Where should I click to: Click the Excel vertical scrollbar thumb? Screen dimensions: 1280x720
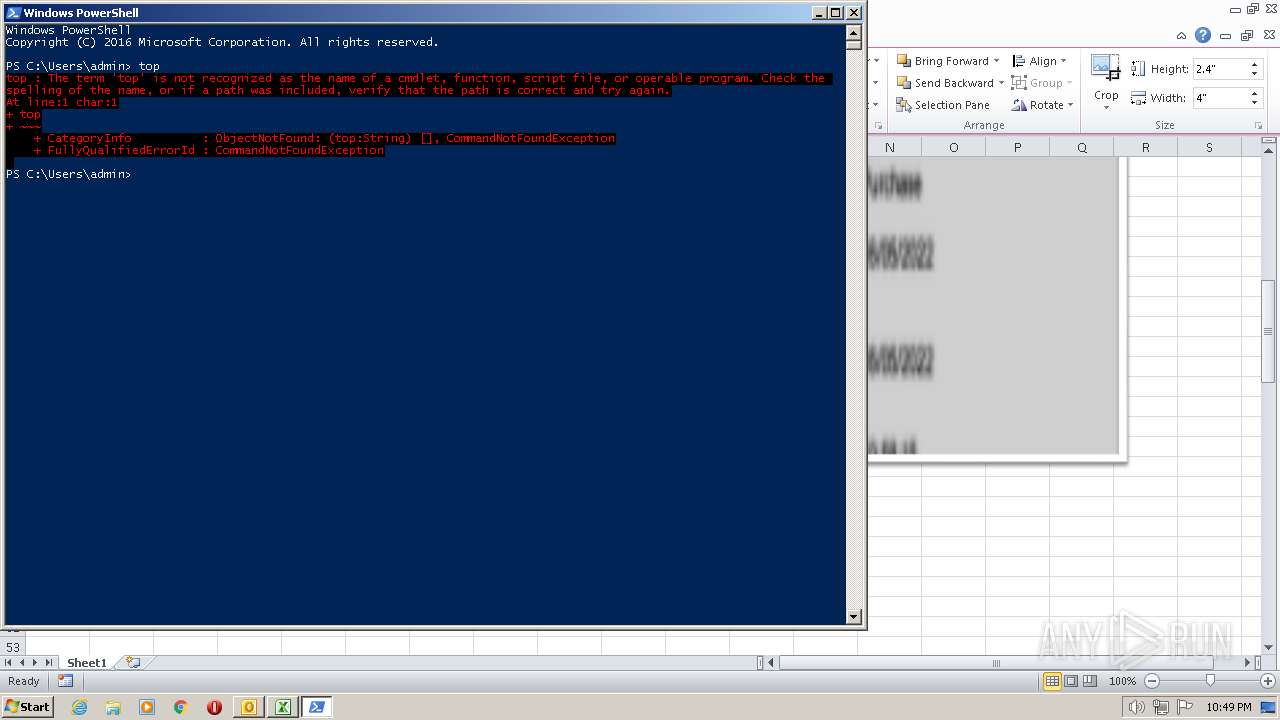(1268, 332)
